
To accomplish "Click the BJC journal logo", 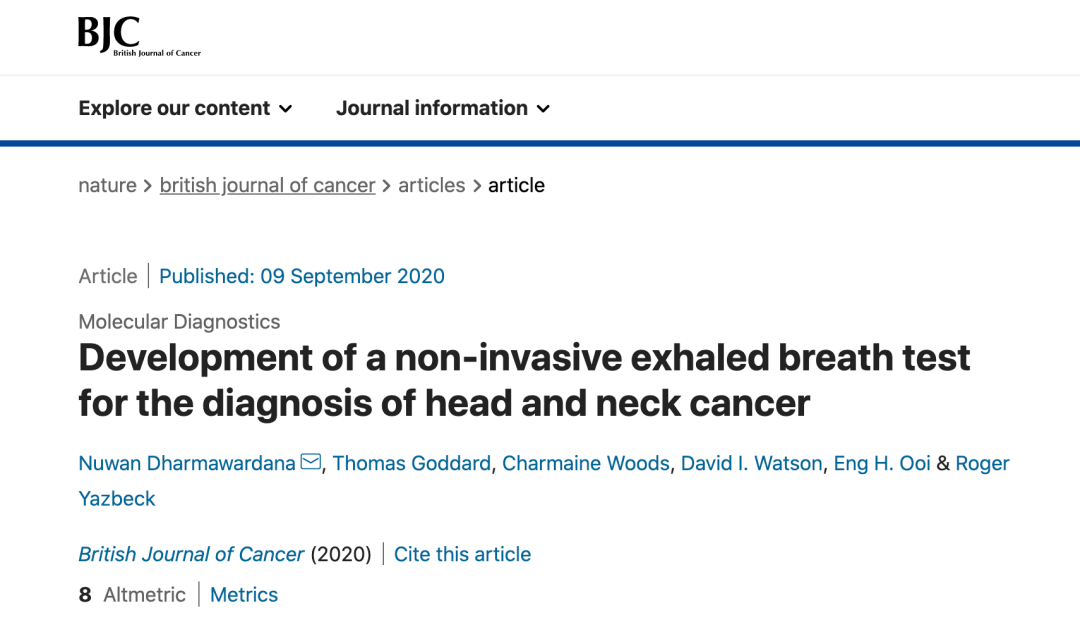I will pyautogui.click(x=138, y=37).
